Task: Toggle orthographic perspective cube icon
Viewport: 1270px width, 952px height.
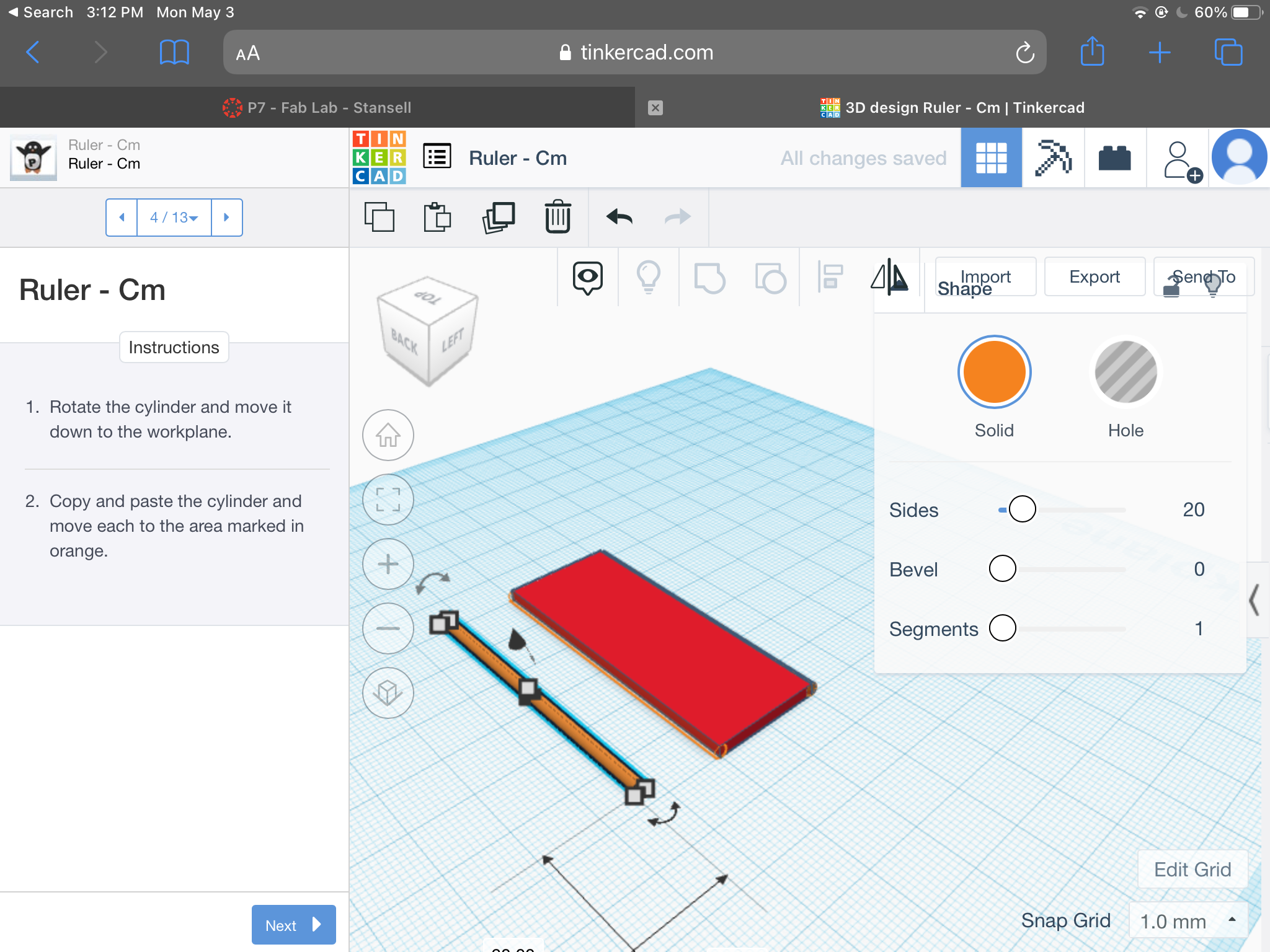Action: coord(388,693)
